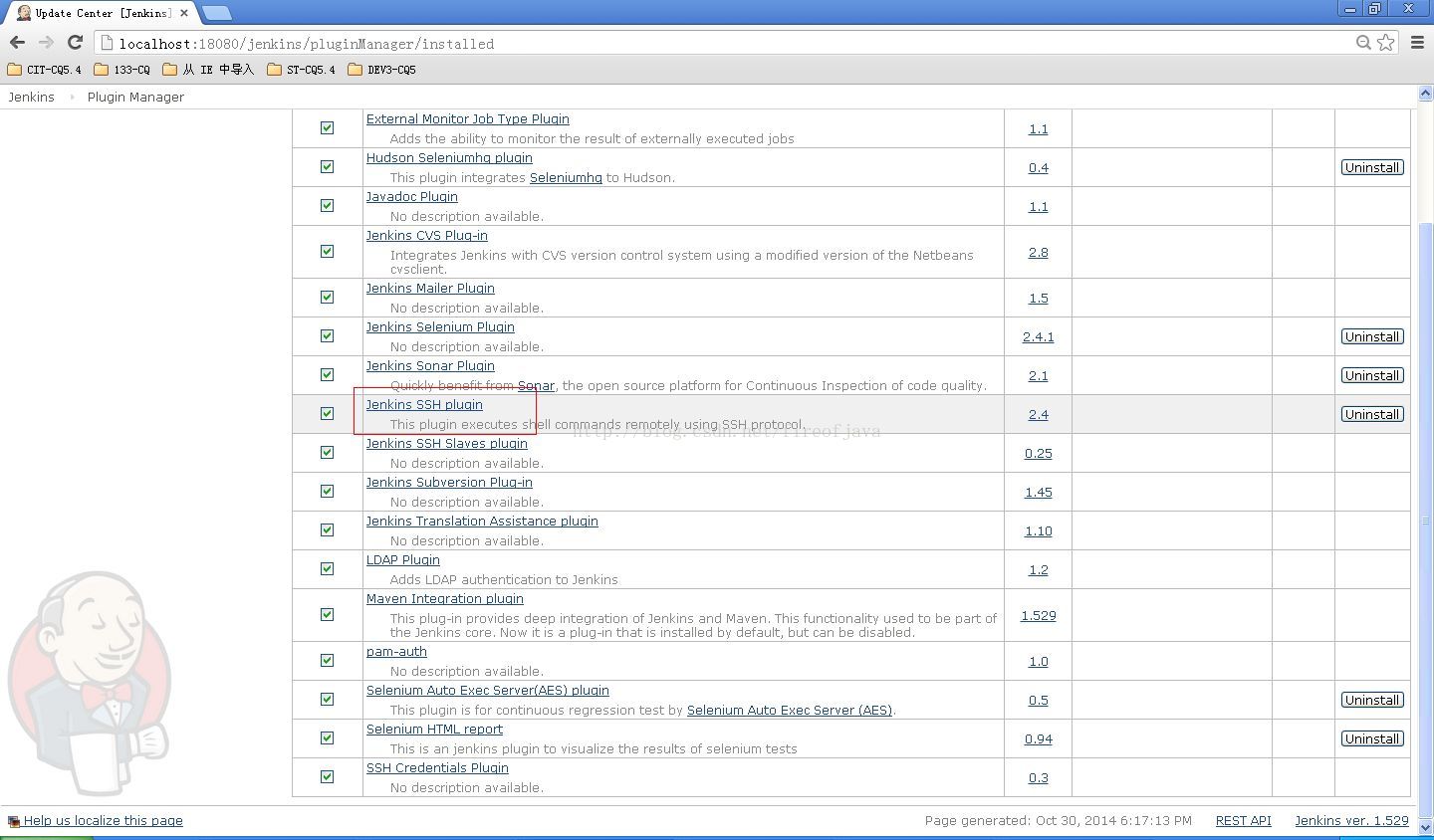
Task: Open the DEV3-CQ5 bookmark folder
Action: pos(381,70)
